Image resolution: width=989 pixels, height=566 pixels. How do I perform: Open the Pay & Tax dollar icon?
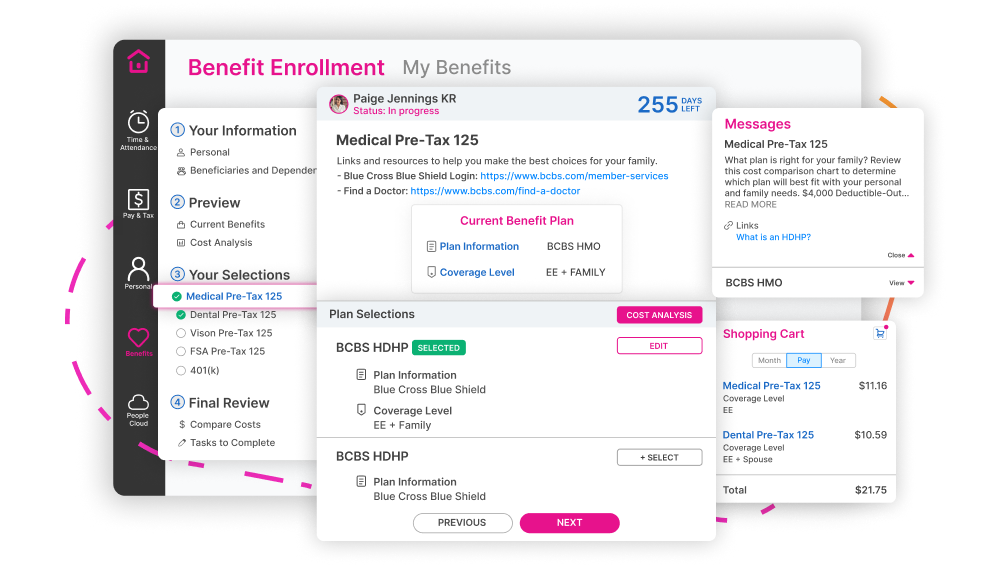tap(138, 199)
